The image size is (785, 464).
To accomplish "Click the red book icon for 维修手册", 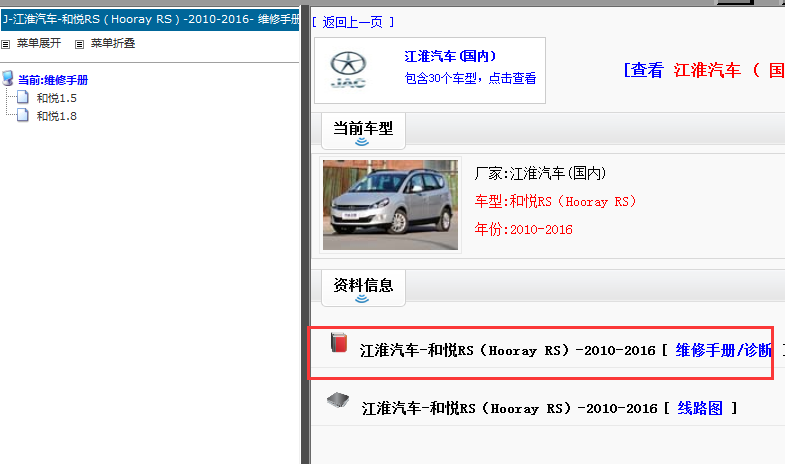I will pos(339,343).
